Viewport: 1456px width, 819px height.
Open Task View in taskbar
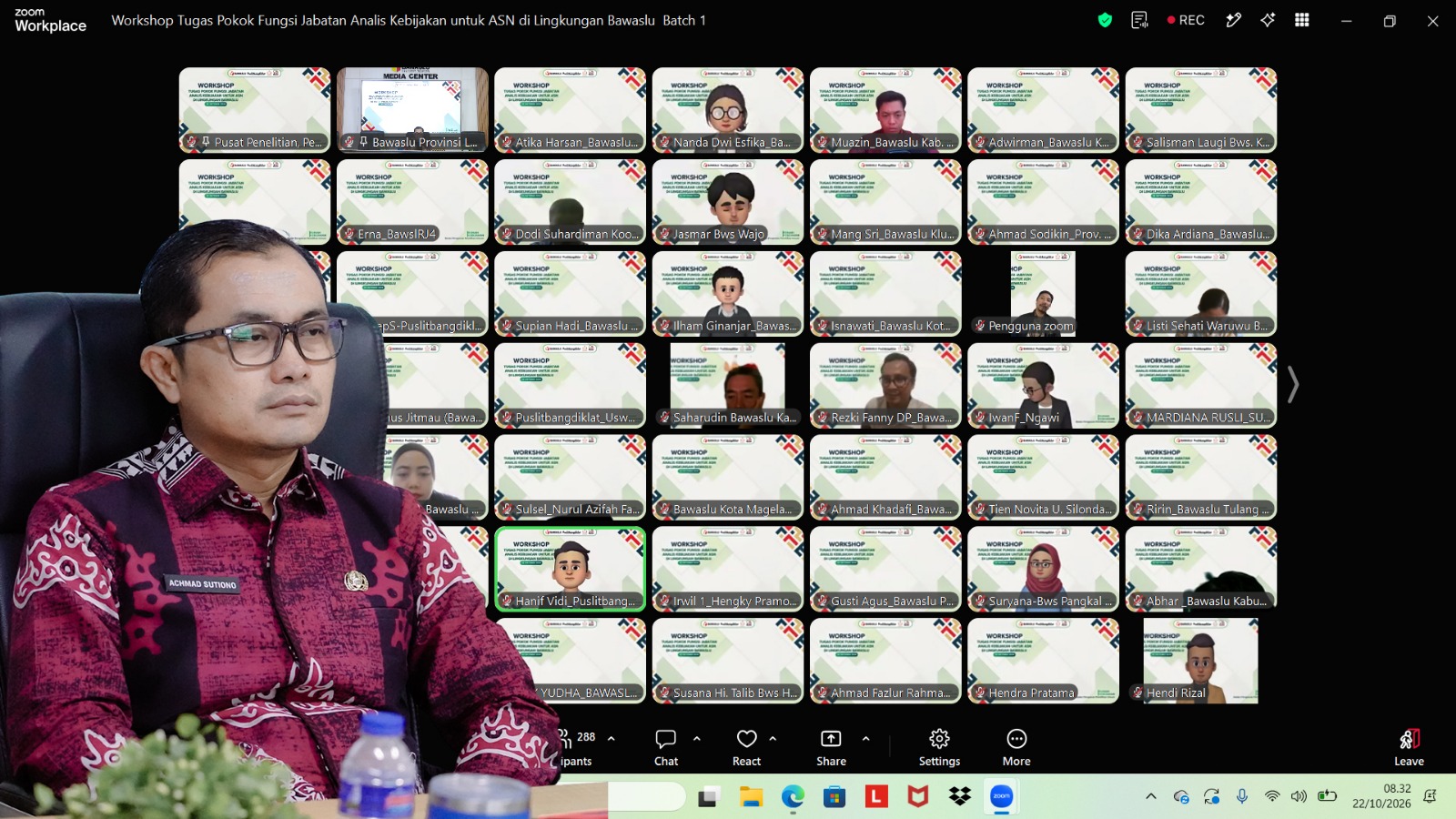pyautogui.click(x=708, y=797)
